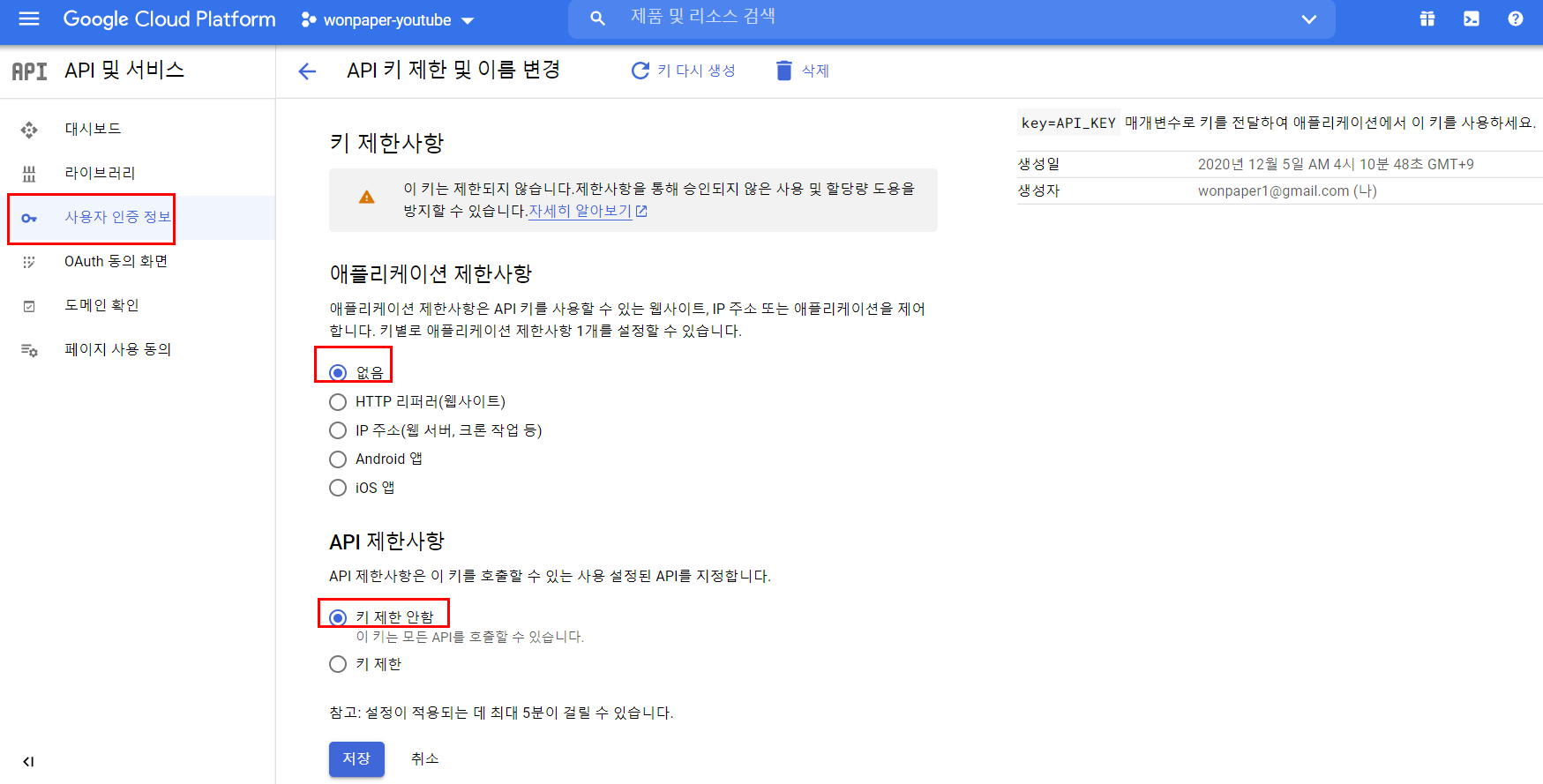Image resolution: width=1543 pixels, height=784 pixels.
Task: Select the HTTP 리퍼러(웹사이트) radio option
Action: coord(338,402)
